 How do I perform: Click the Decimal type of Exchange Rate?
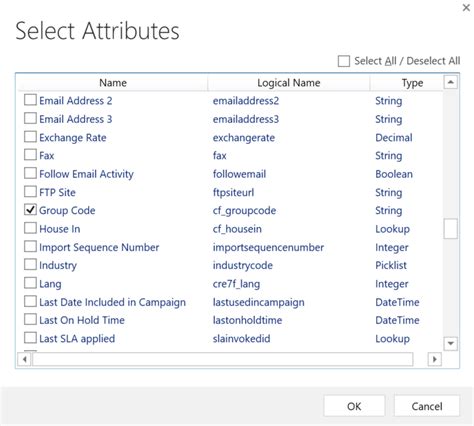(394, 137)
